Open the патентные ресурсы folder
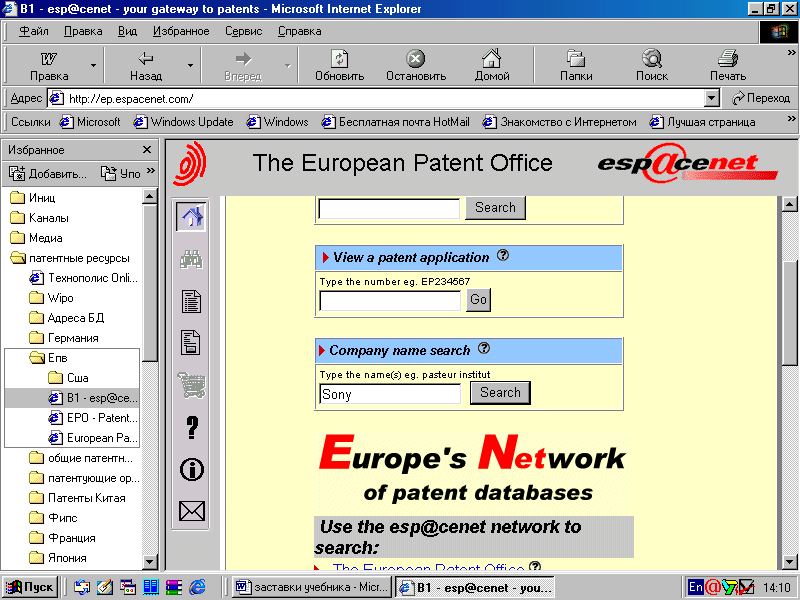The height and width of the screenshot is (600, 800). [70, 258]
